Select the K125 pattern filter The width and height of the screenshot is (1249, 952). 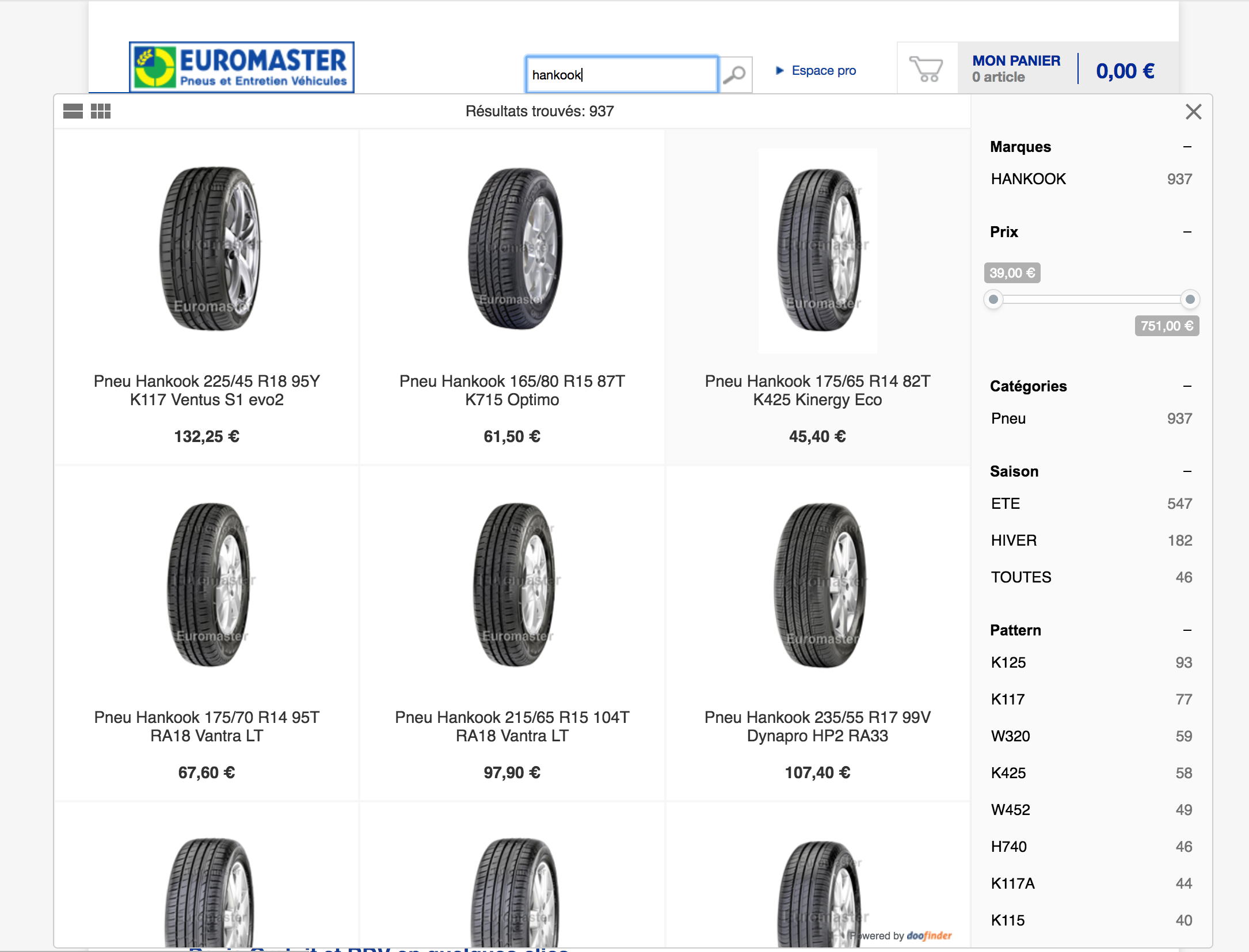[x=1091, y=662]
